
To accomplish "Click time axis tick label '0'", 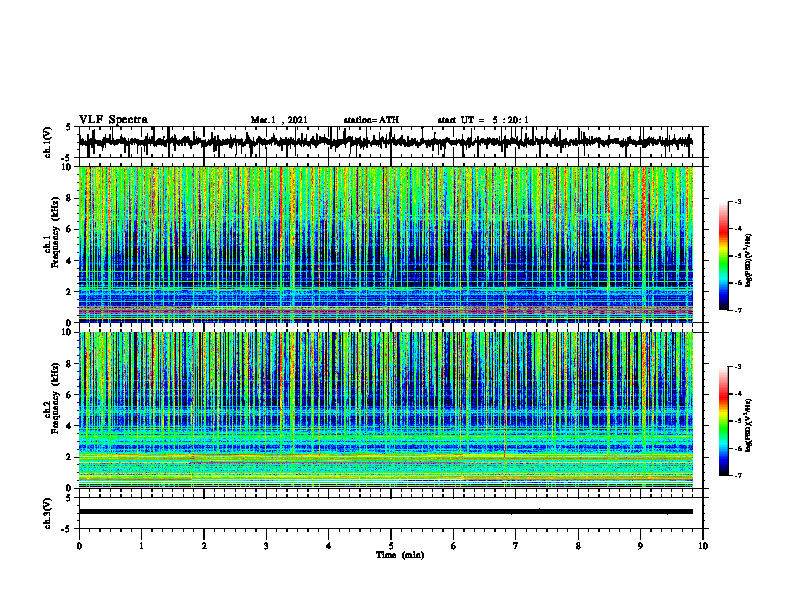I will [79, 546].
